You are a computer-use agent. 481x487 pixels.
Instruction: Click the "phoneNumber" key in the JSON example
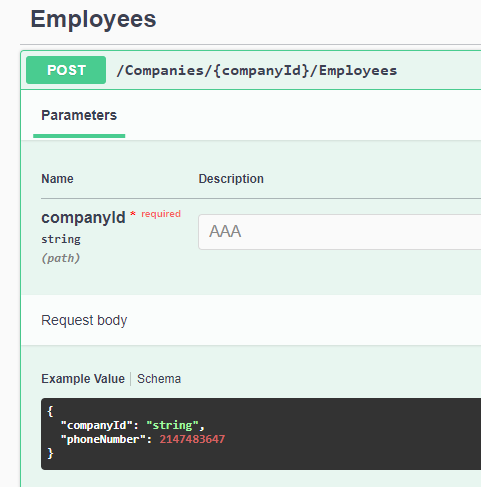tap(103, 439)
